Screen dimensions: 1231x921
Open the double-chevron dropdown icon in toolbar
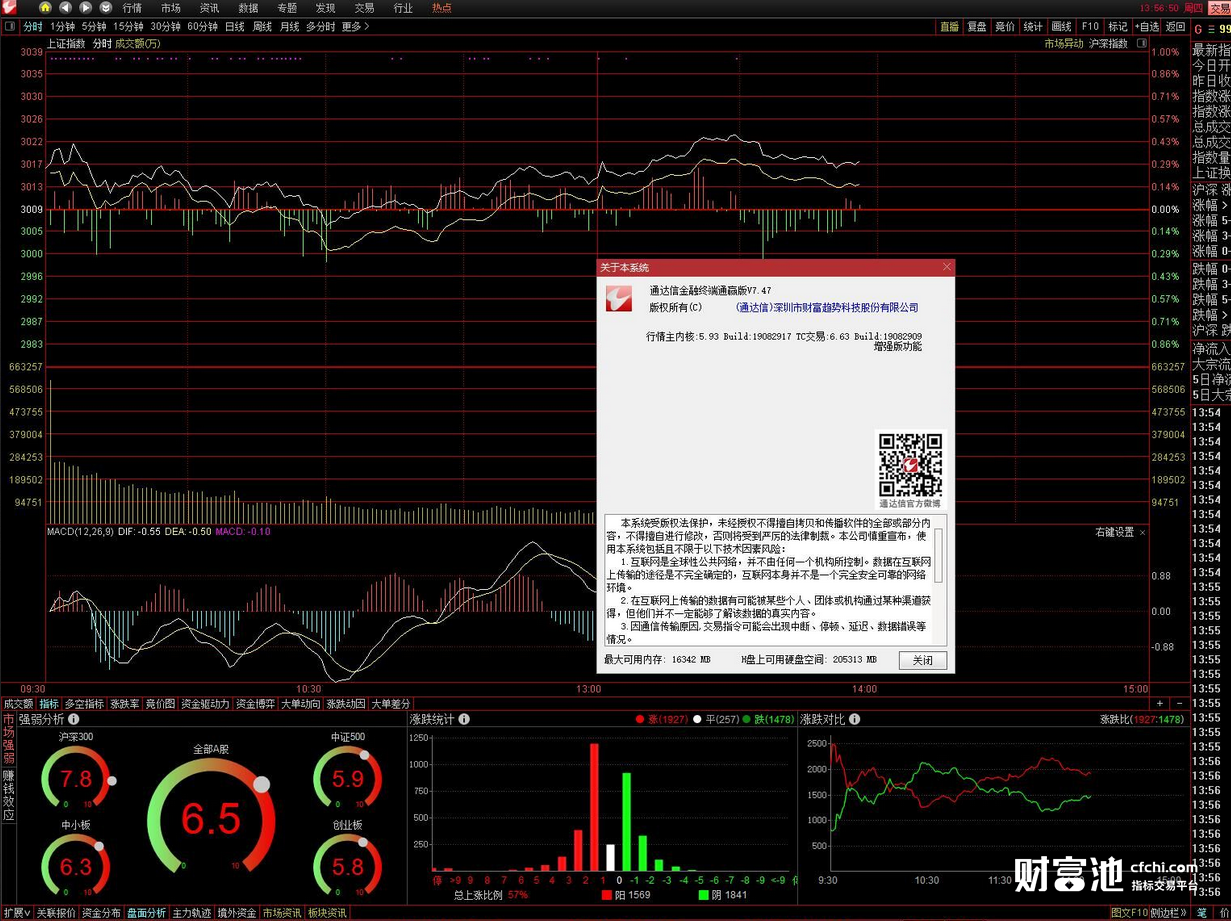105,7
